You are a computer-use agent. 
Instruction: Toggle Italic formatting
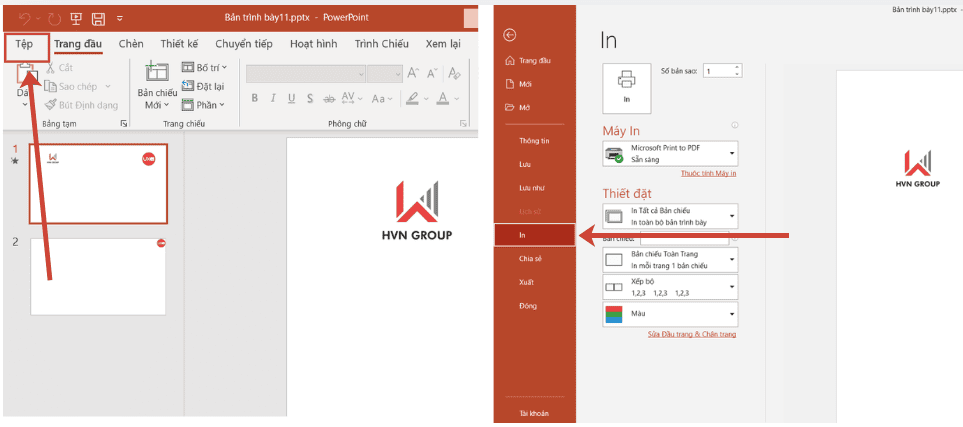click(273, 98)
